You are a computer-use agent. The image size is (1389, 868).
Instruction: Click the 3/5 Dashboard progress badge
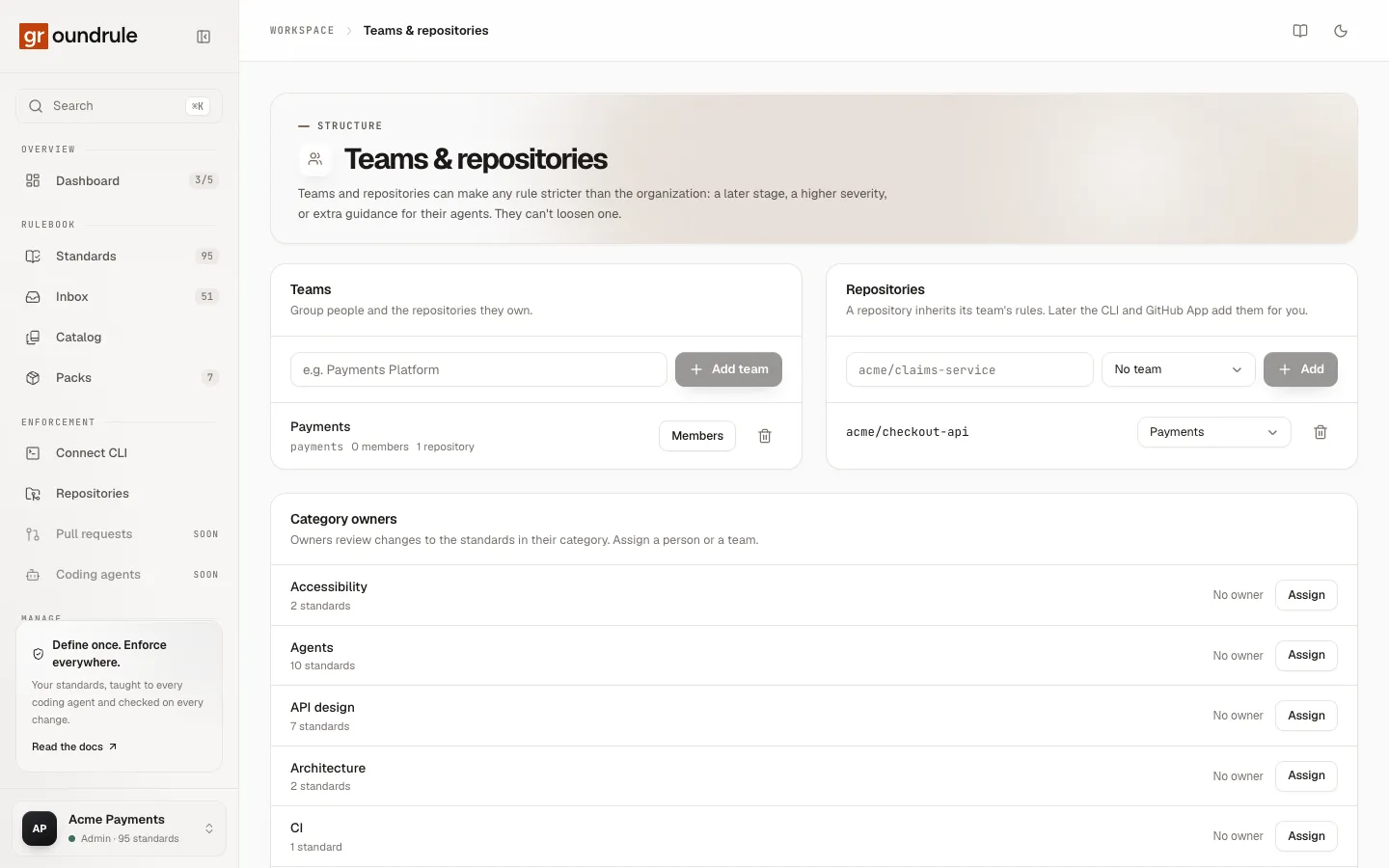pyautogui.click(x=204, y=180)
